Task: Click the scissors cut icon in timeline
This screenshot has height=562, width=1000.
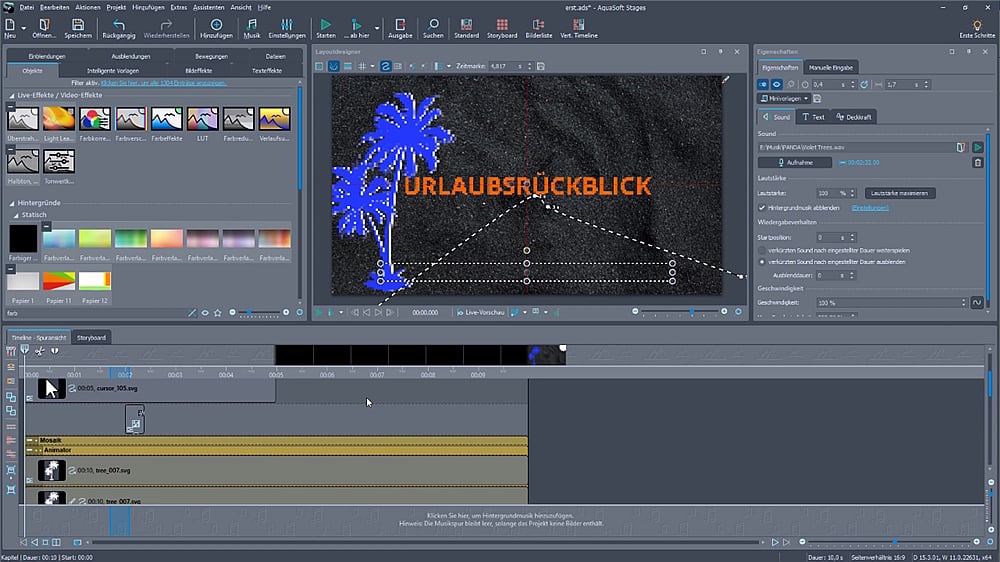Action: coord(39,351)
